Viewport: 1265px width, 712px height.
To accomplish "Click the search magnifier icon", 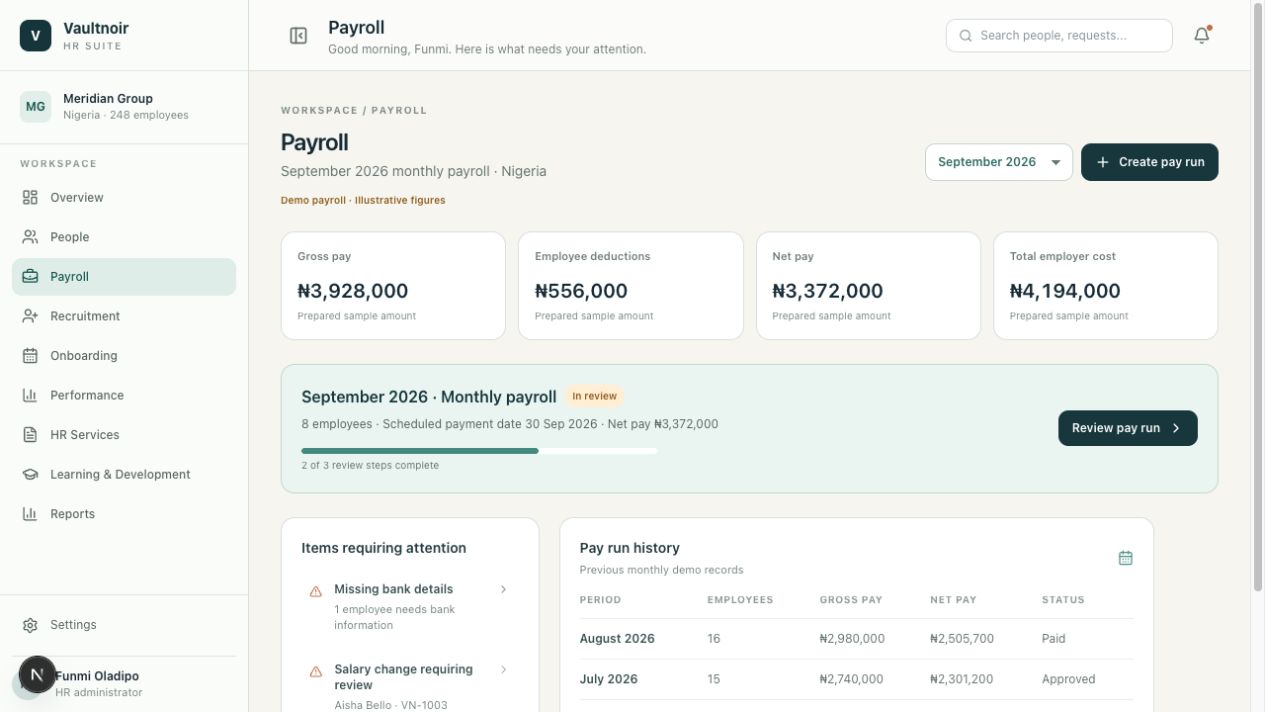I will (966, 36).
